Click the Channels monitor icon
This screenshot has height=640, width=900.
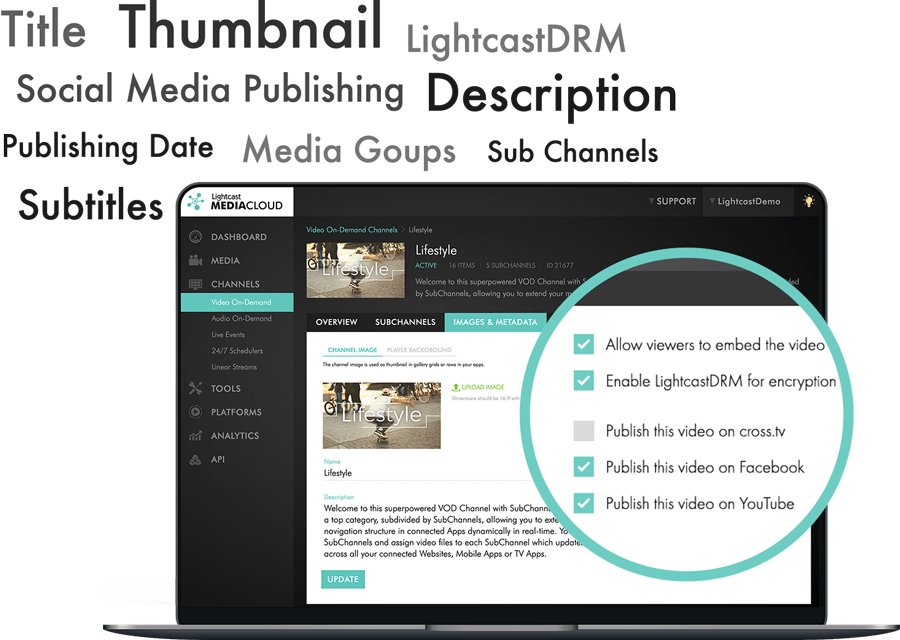click(x=196, y=284)
